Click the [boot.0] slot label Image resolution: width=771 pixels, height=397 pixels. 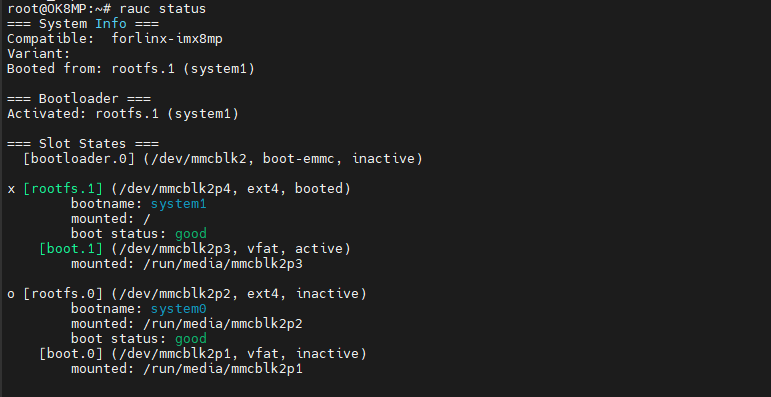(71, 354)
